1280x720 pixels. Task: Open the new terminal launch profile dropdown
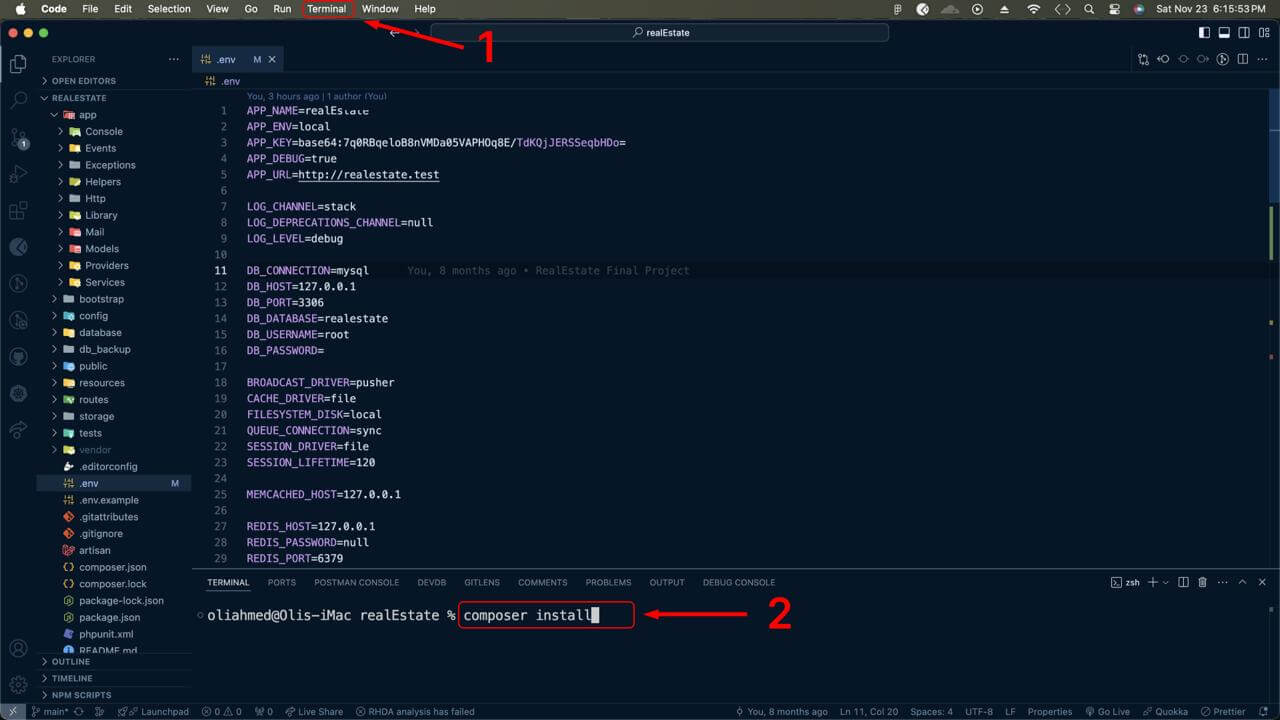1166,582
